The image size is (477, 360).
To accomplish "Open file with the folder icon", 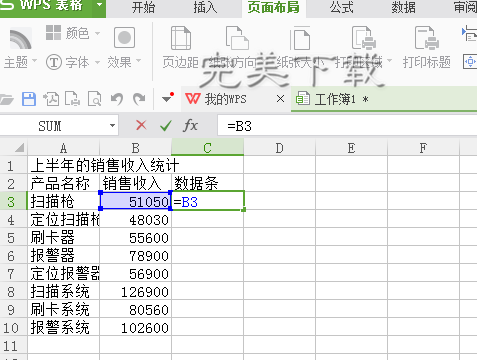I will [6, 99].
